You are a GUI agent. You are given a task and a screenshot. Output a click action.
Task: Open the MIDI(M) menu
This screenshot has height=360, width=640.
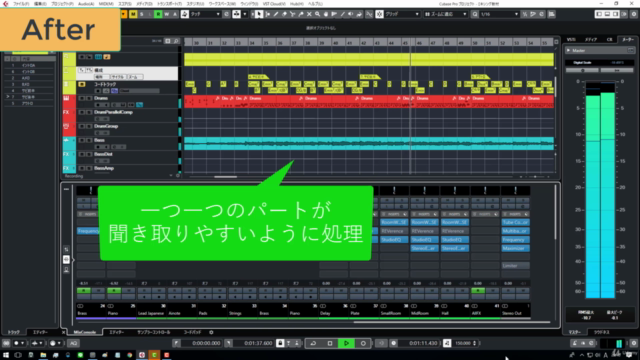106,4
